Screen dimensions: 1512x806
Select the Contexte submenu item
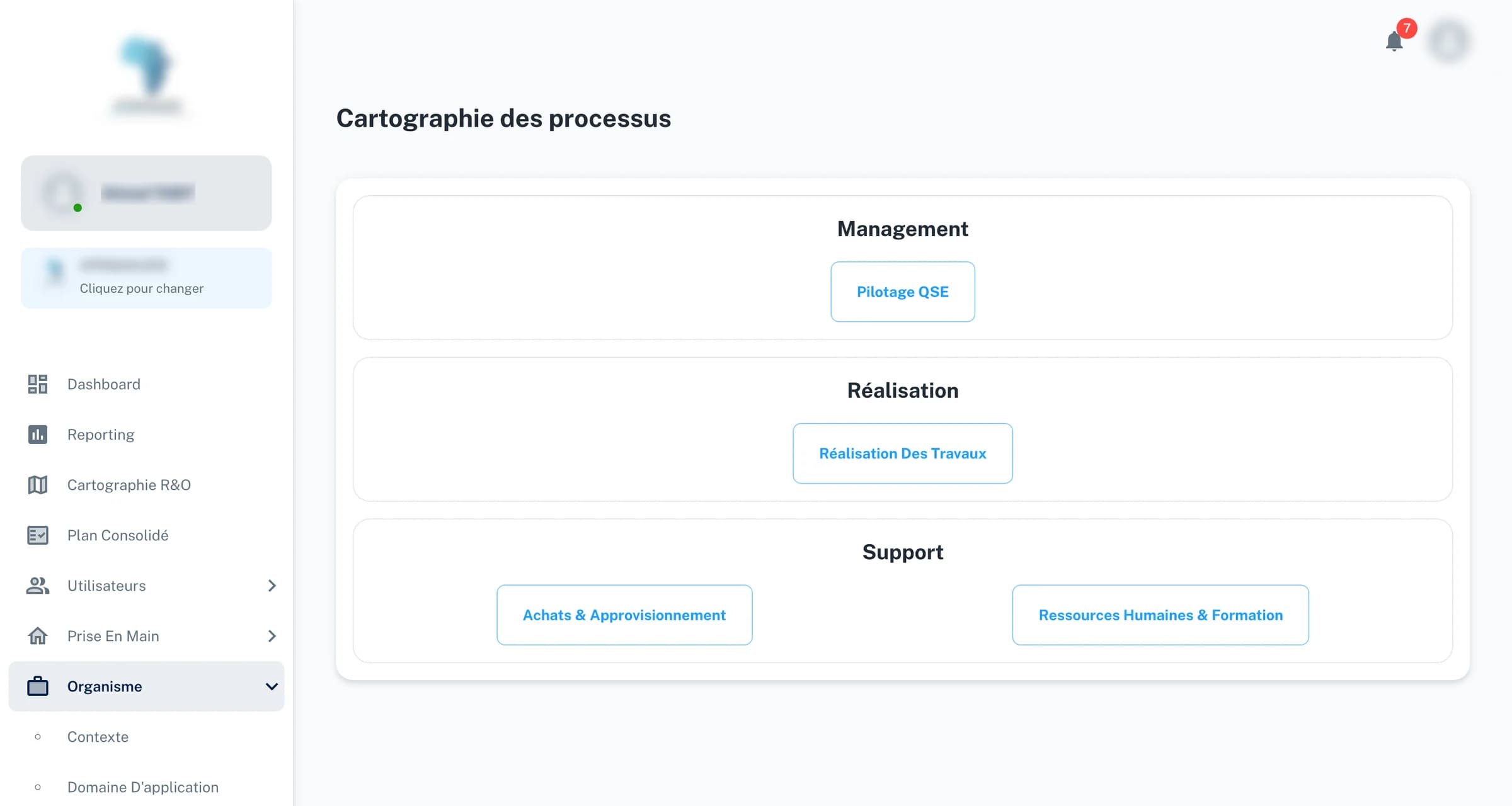(x=146, y=737)
